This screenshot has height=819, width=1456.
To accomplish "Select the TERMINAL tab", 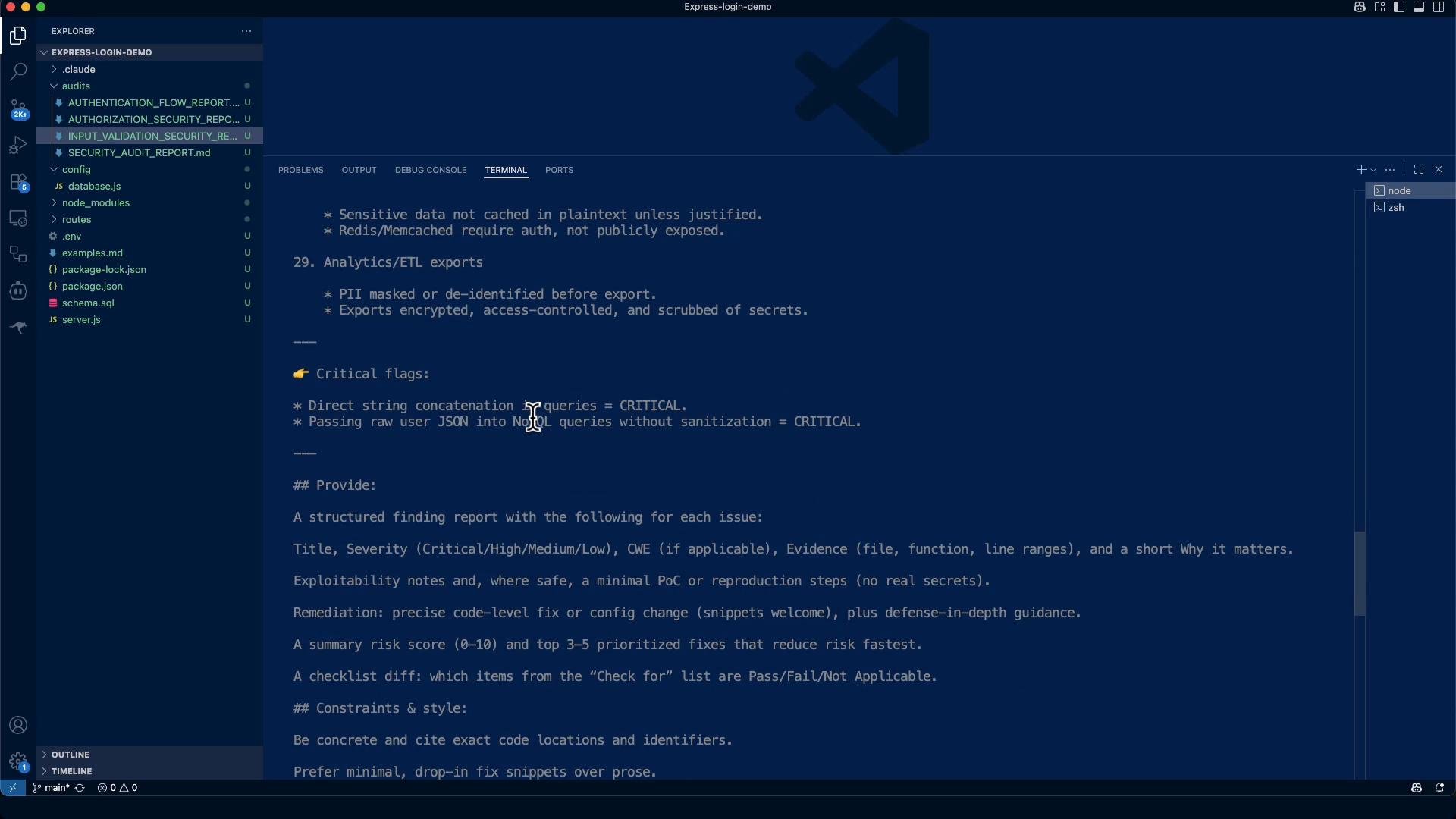I will pos(506,170).
